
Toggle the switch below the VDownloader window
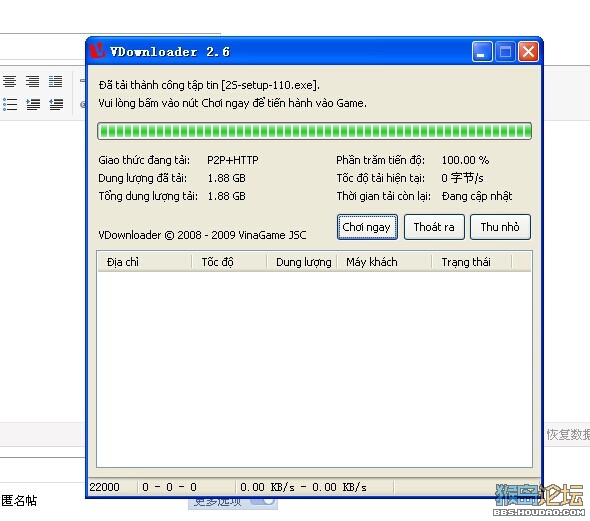pyautogui.click(x=263, y=502)
